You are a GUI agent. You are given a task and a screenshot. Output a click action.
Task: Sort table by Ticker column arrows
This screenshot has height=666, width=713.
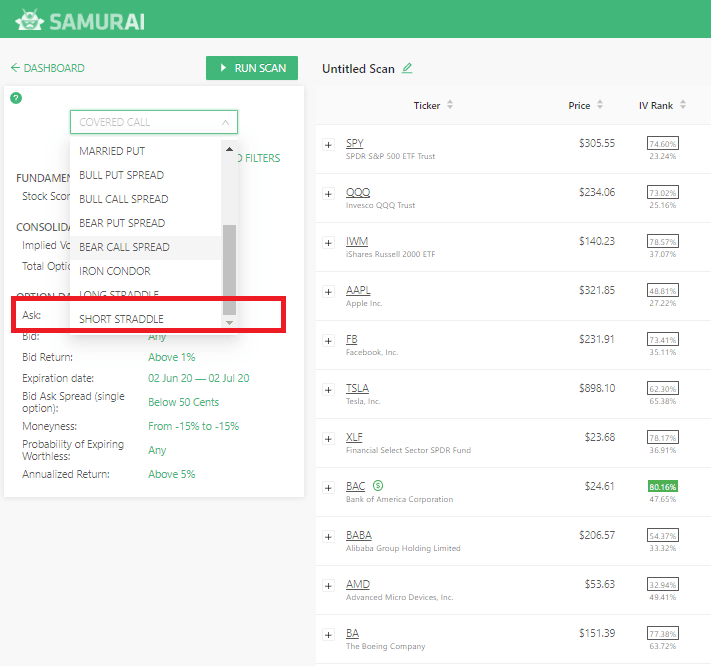click(x=450, y=105)
